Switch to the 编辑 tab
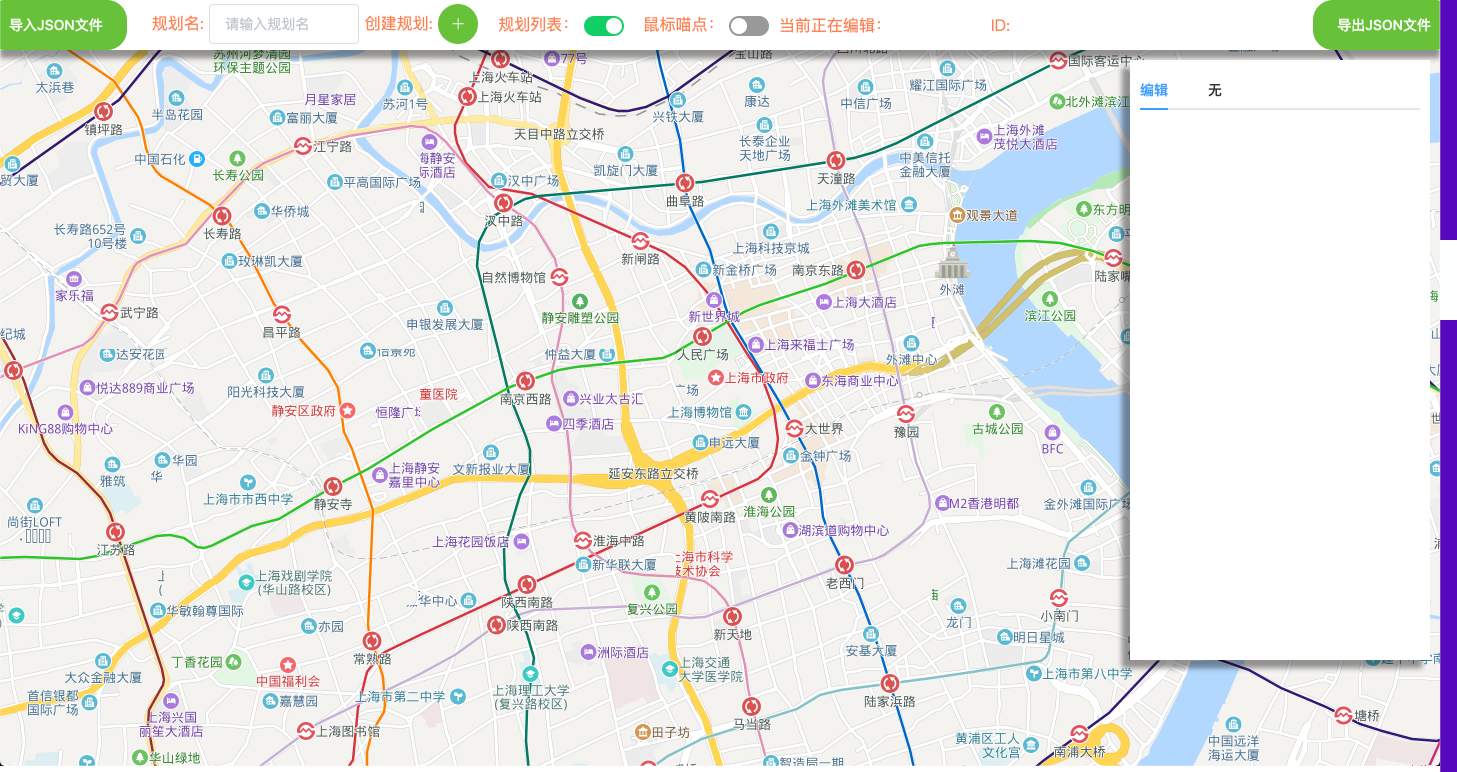This screenshot has height=772, width=1457. point(1154,91)
